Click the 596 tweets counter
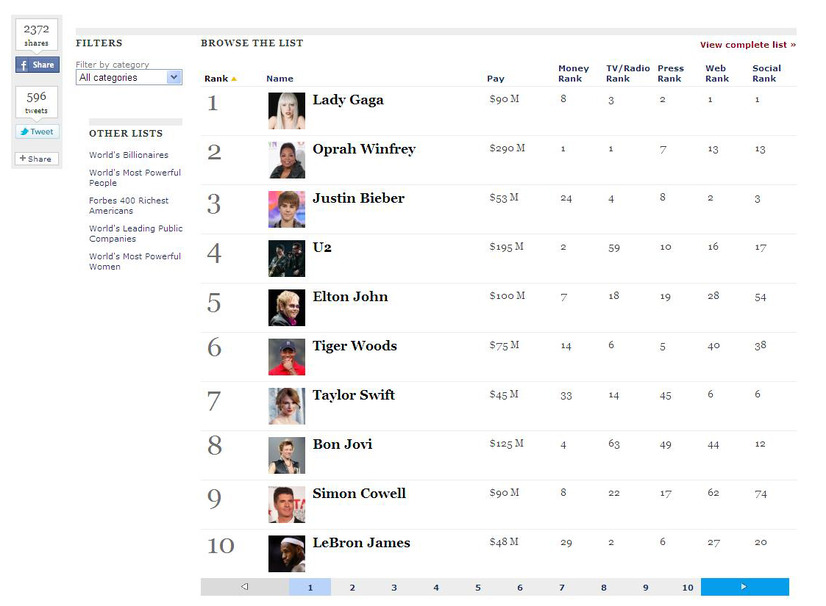 pyautogui.click(x=36, y=102)
